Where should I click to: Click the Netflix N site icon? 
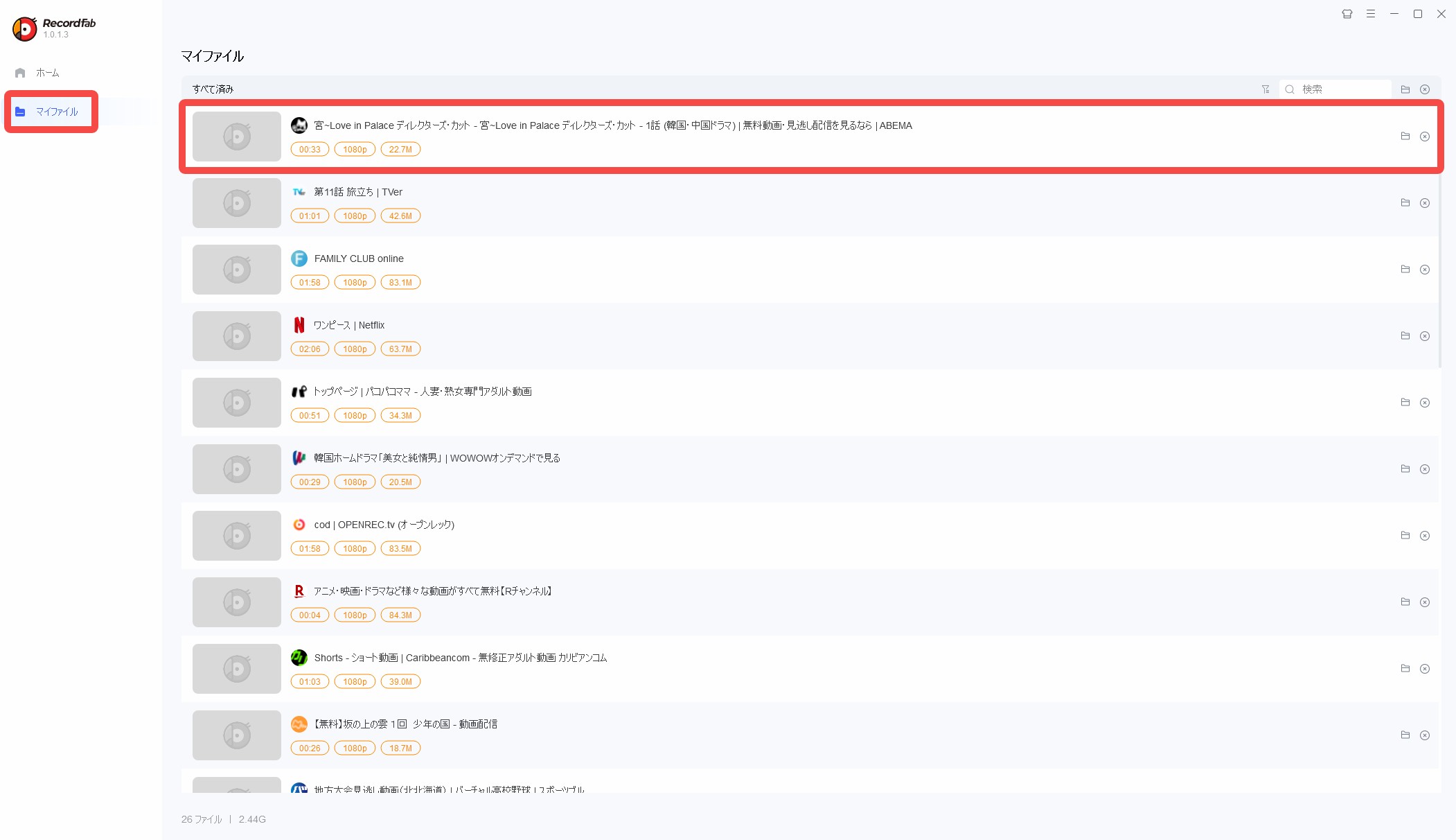(299, 325)
